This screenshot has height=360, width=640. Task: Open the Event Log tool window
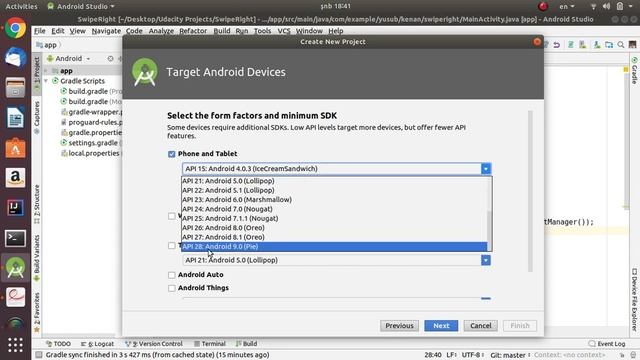click(607, 344)
